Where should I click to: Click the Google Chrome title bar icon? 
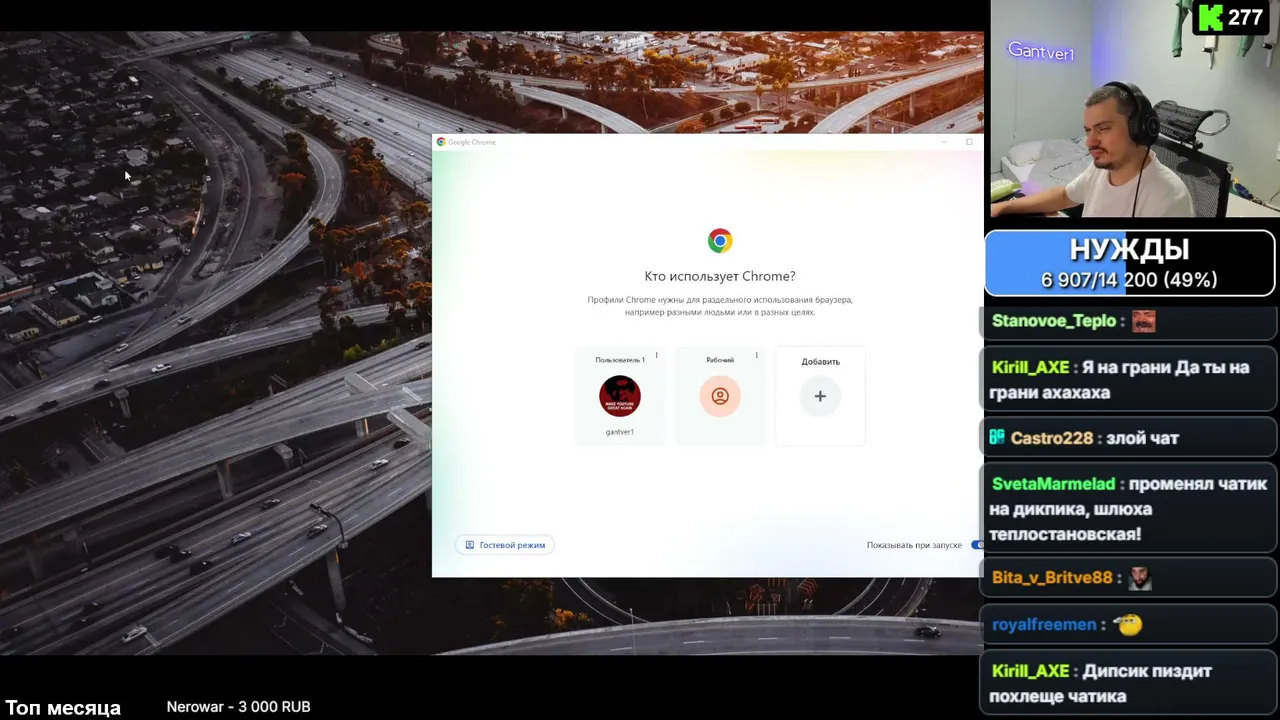point(441,142)
